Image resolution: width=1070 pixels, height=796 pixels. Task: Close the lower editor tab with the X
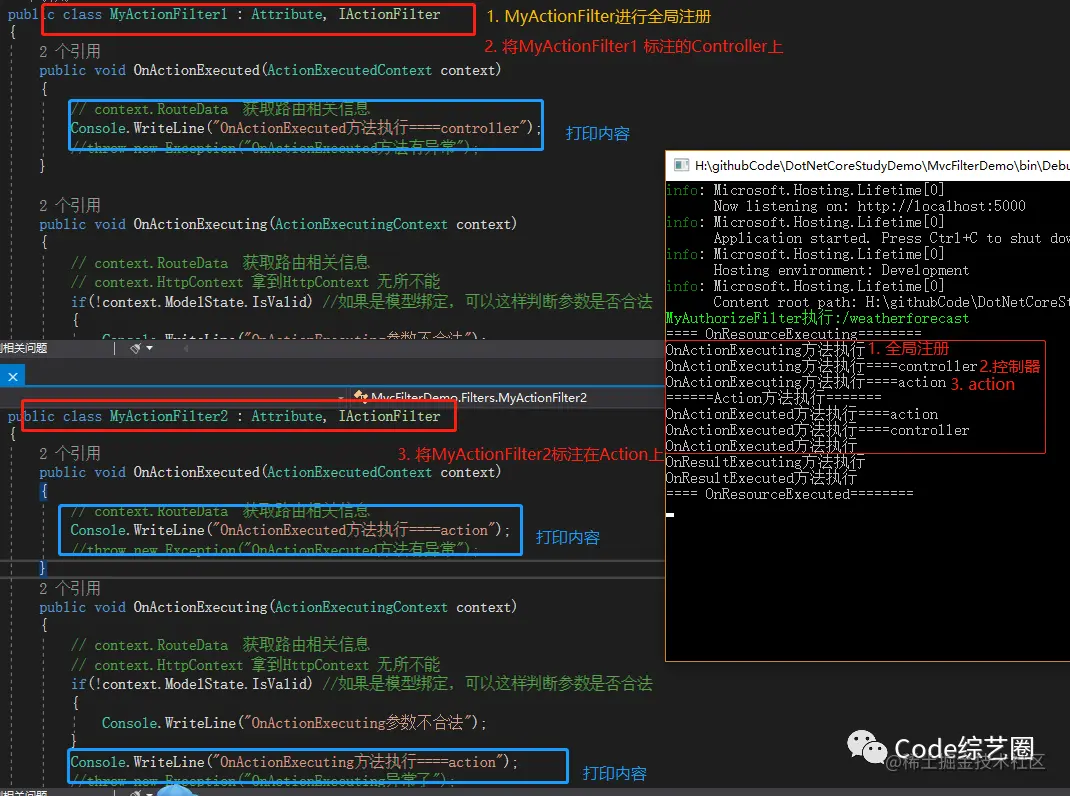pyautogui.click(x=12, y=376)
